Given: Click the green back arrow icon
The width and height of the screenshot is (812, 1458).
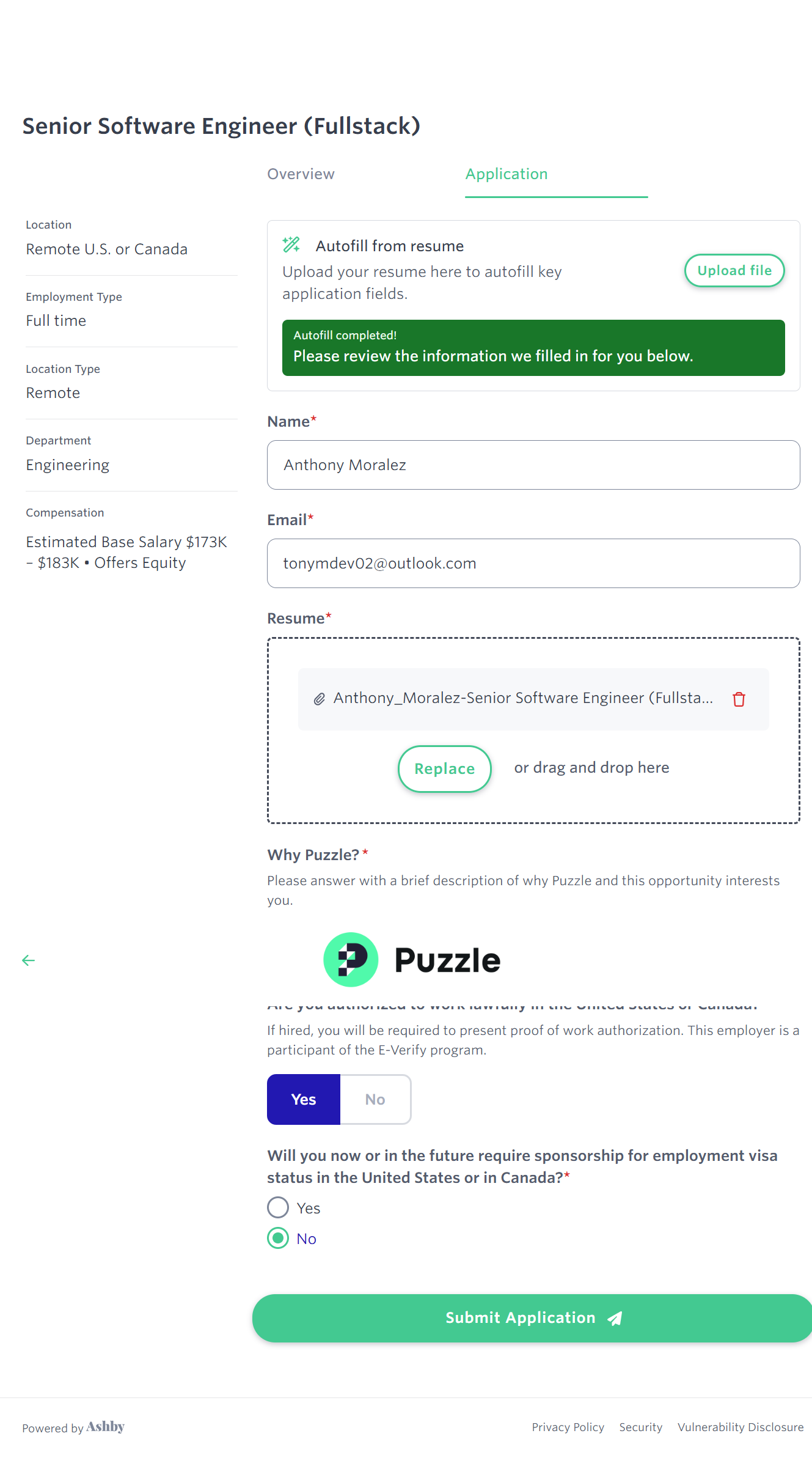Looking at the screenshot, I should [28, 960].
